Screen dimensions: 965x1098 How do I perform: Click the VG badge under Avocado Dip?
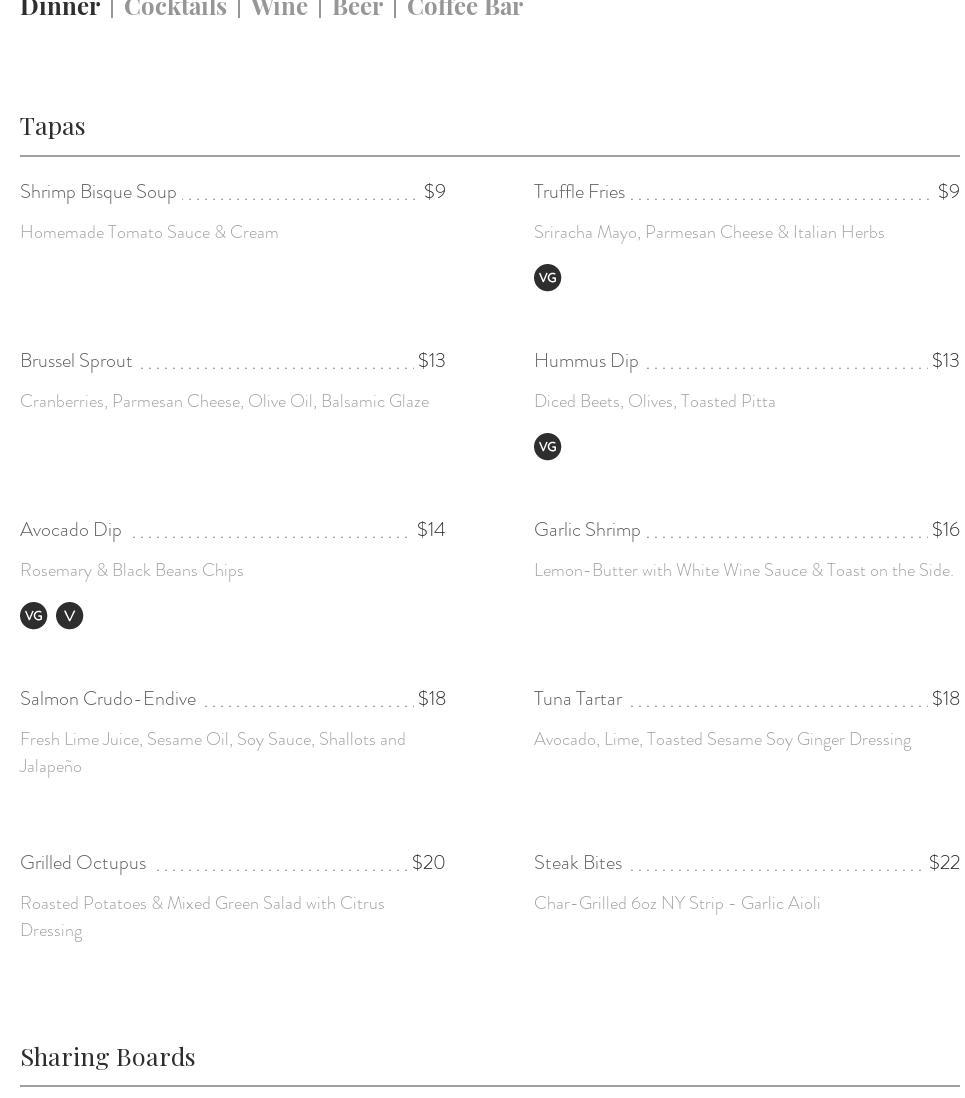(x=33, y=616)
